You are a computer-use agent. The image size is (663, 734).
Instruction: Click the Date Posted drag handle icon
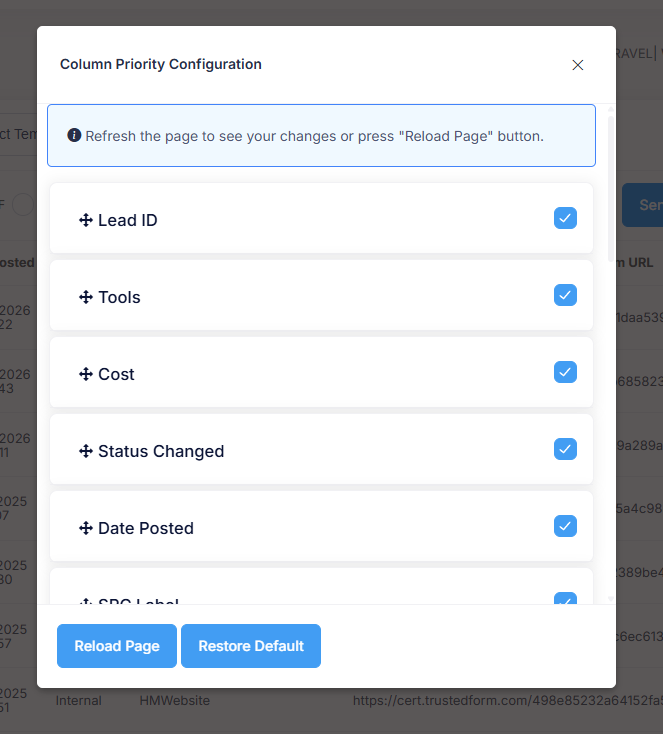click(85, 528)
